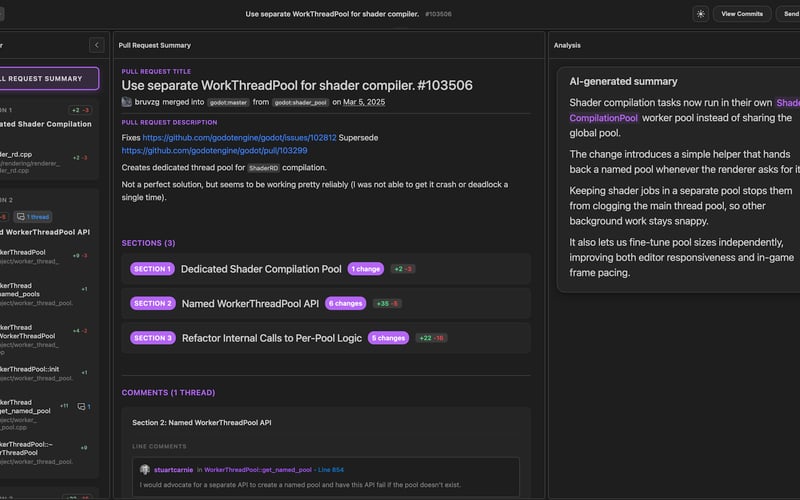Click thread comment icon beside get_named_pool

[84, 407]
